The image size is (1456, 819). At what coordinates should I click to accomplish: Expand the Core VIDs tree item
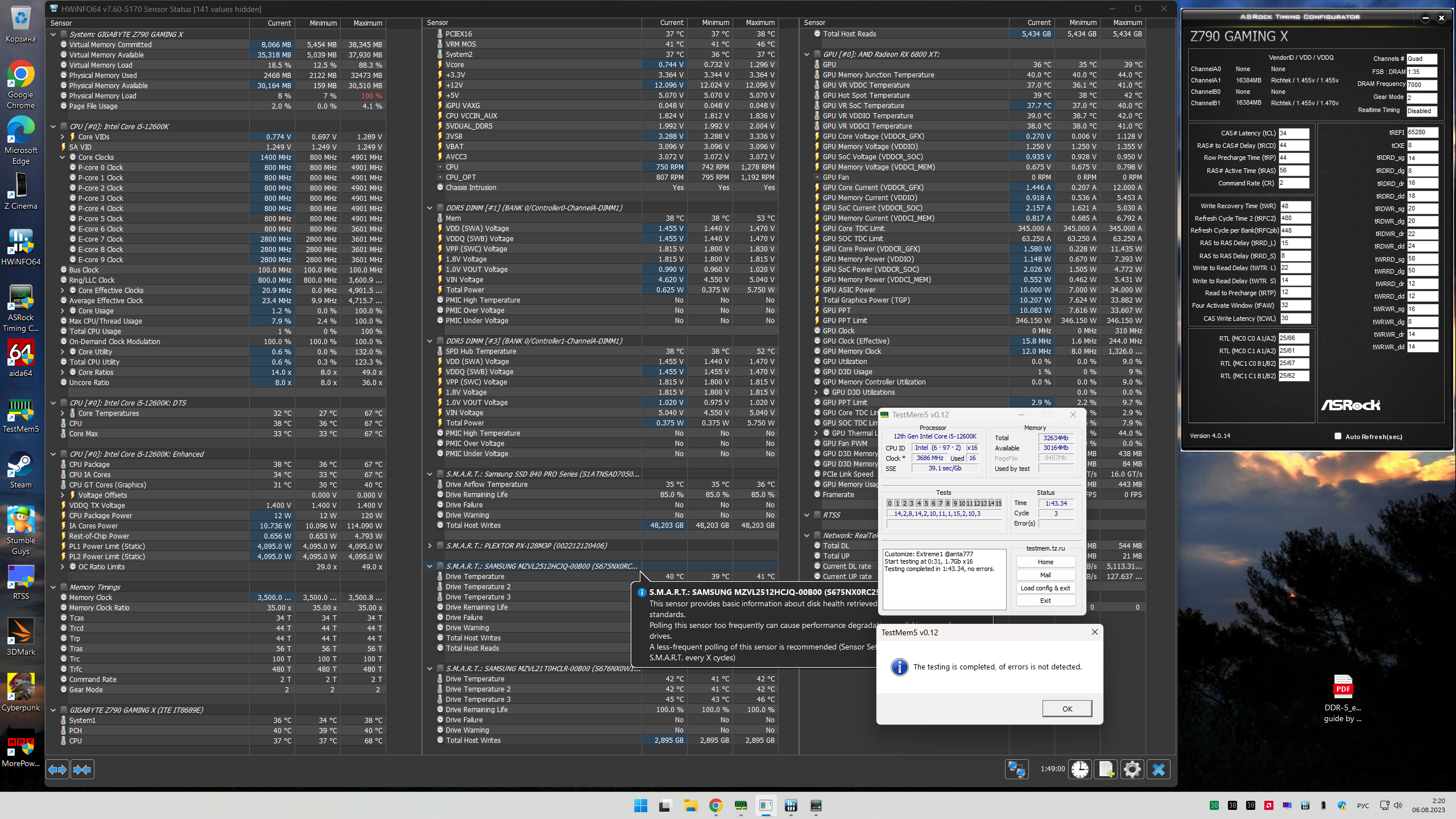pyautogui.click(x=63, y=136)
